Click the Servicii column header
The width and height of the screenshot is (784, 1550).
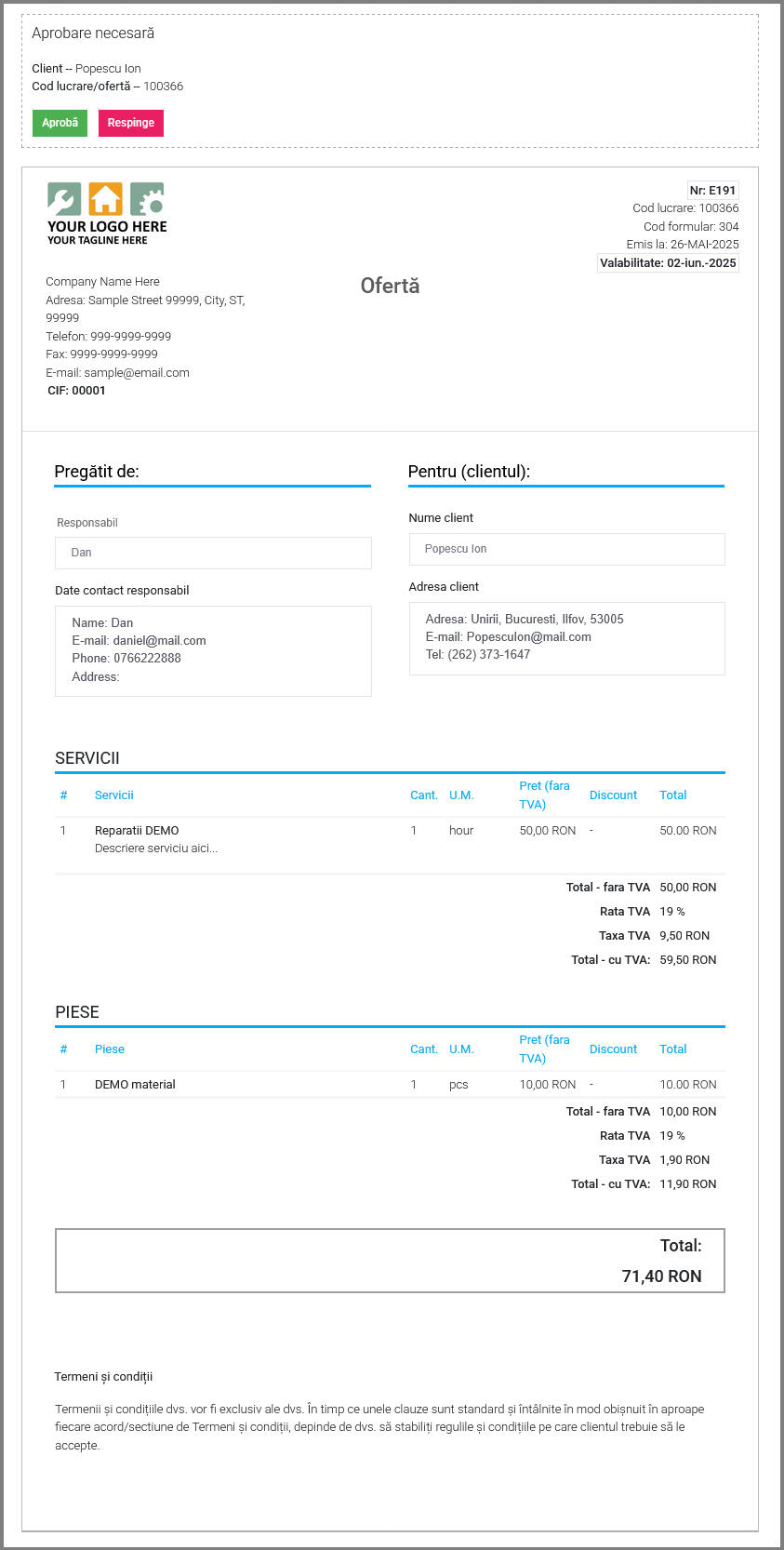114,795
